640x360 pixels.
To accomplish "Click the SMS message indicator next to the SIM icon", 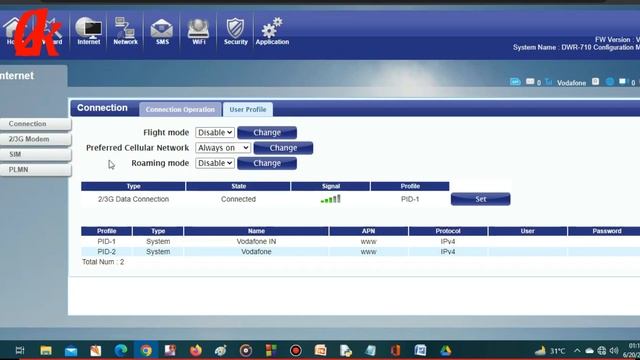I will (530, 82).
